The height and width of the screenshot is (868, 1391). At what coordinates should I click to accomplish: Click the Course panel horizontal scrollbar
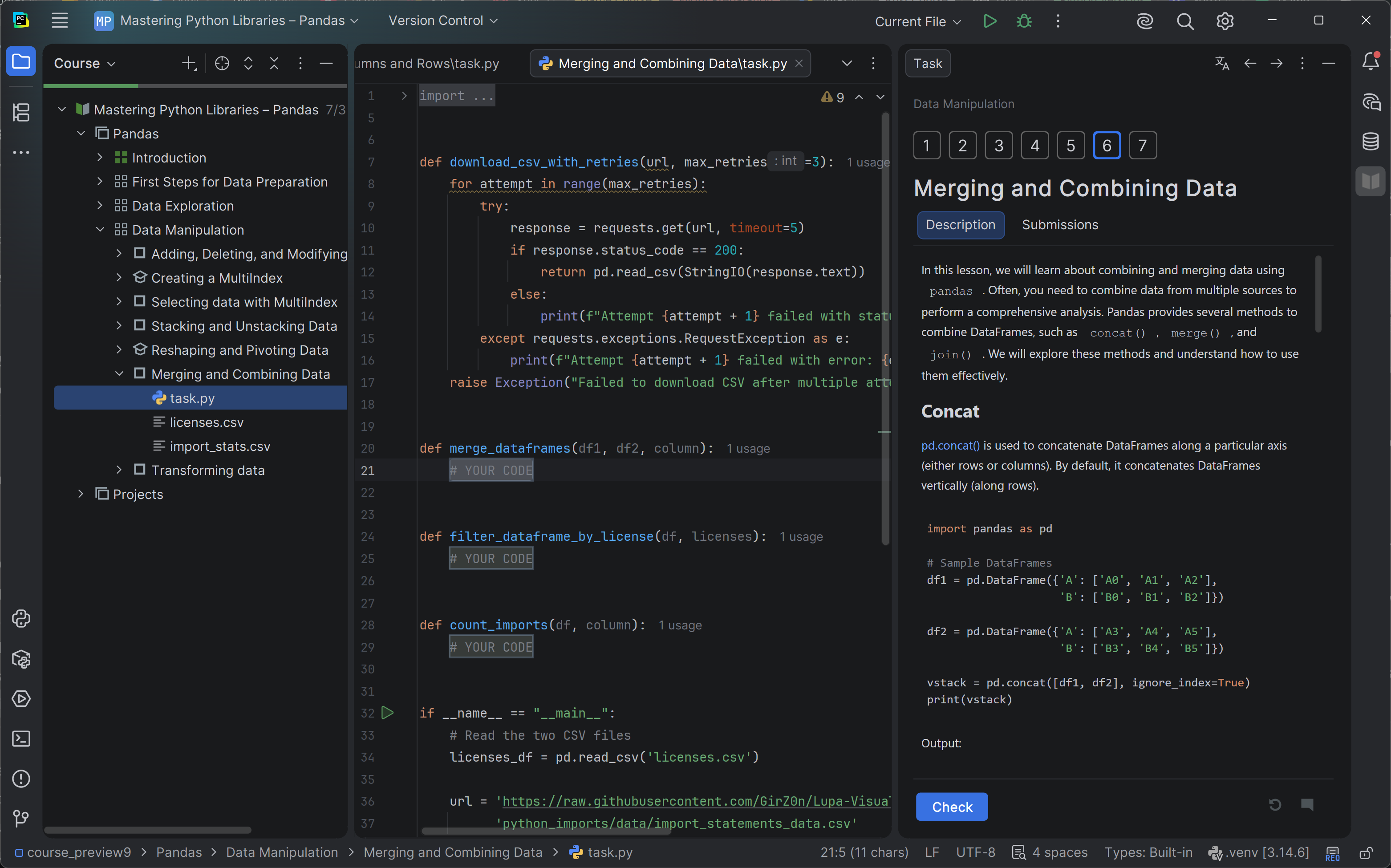(x=147, y=830)
